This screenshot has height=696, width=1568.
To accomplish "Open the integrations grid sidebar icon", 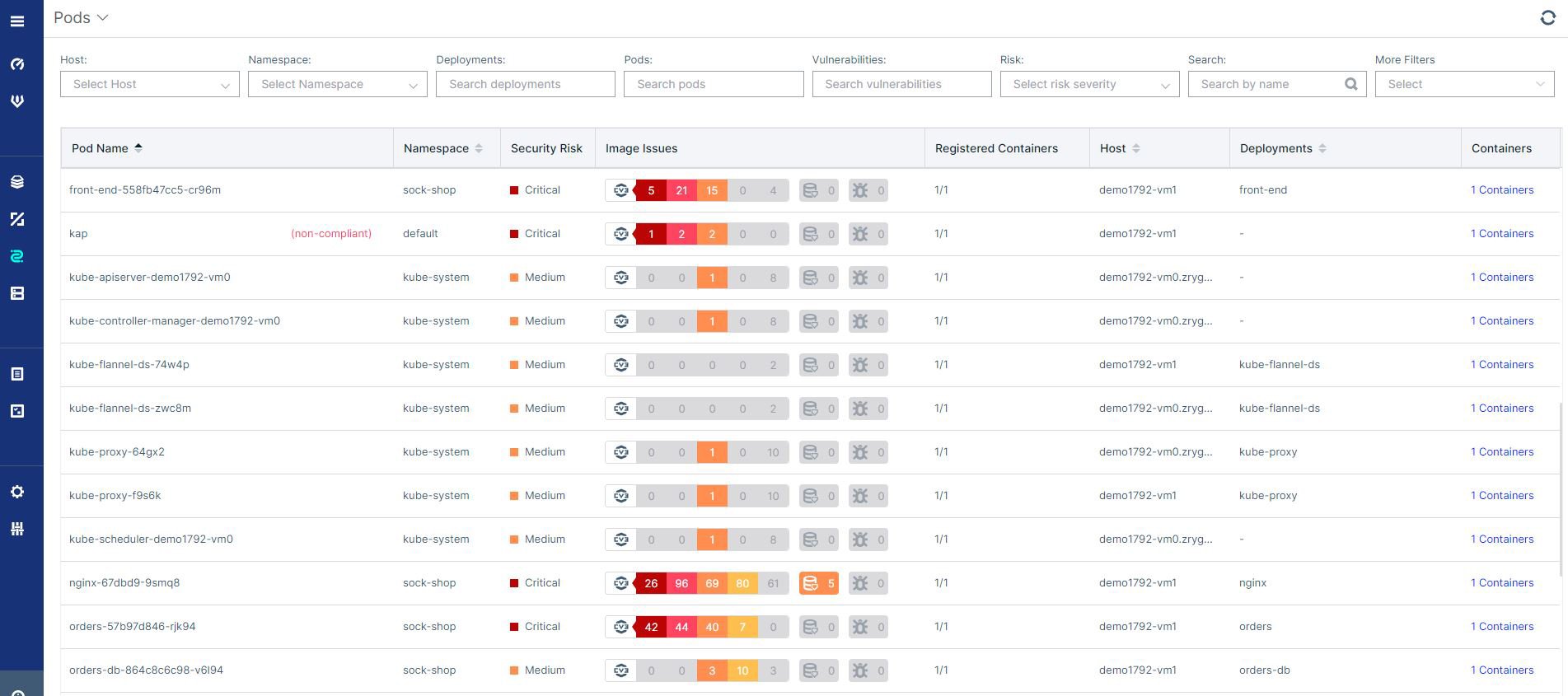I will 16,529.
